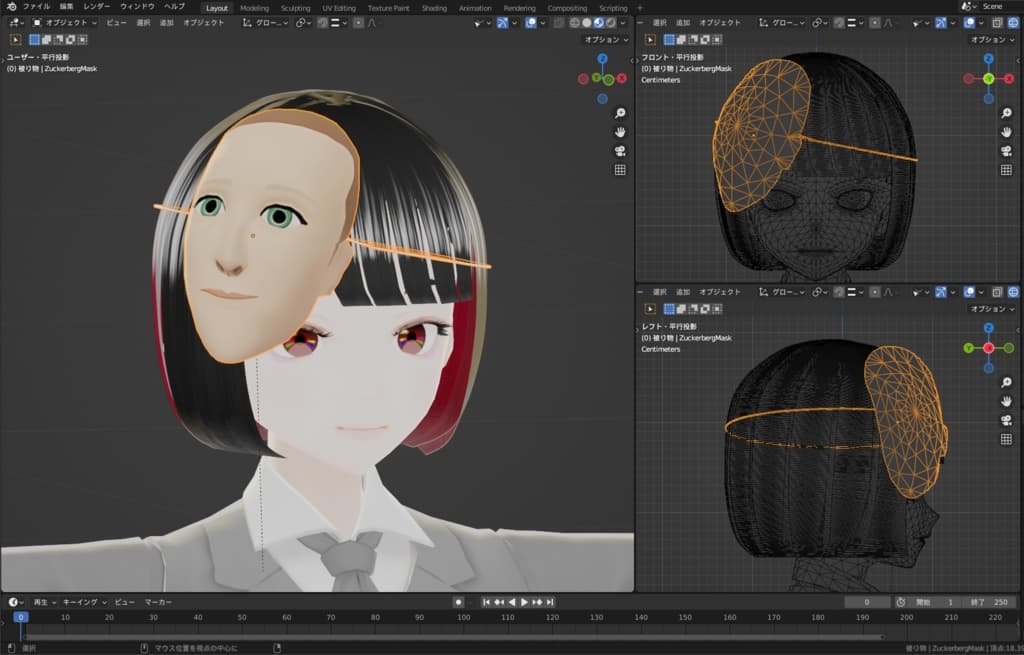Switch to the Sculpting workspace tab
This screenshot has height=655, width=1024.
tap(295, 8)
